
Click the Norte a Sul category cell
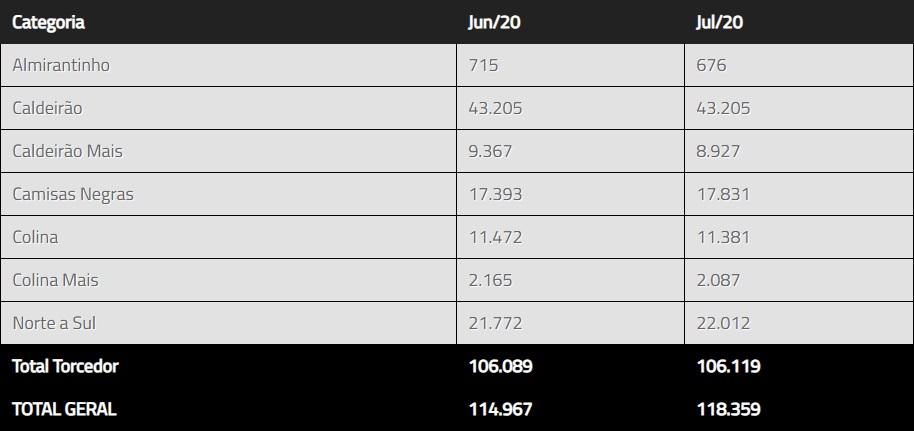pos(54,323)
